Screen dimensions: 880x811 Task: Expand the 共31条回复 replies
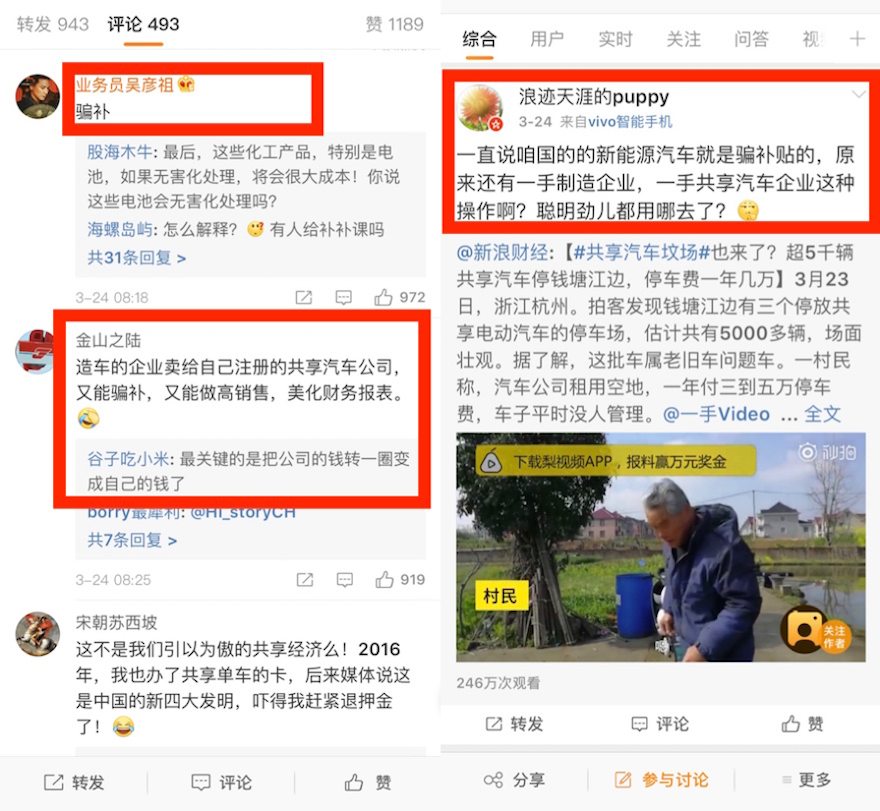[136, 258]
